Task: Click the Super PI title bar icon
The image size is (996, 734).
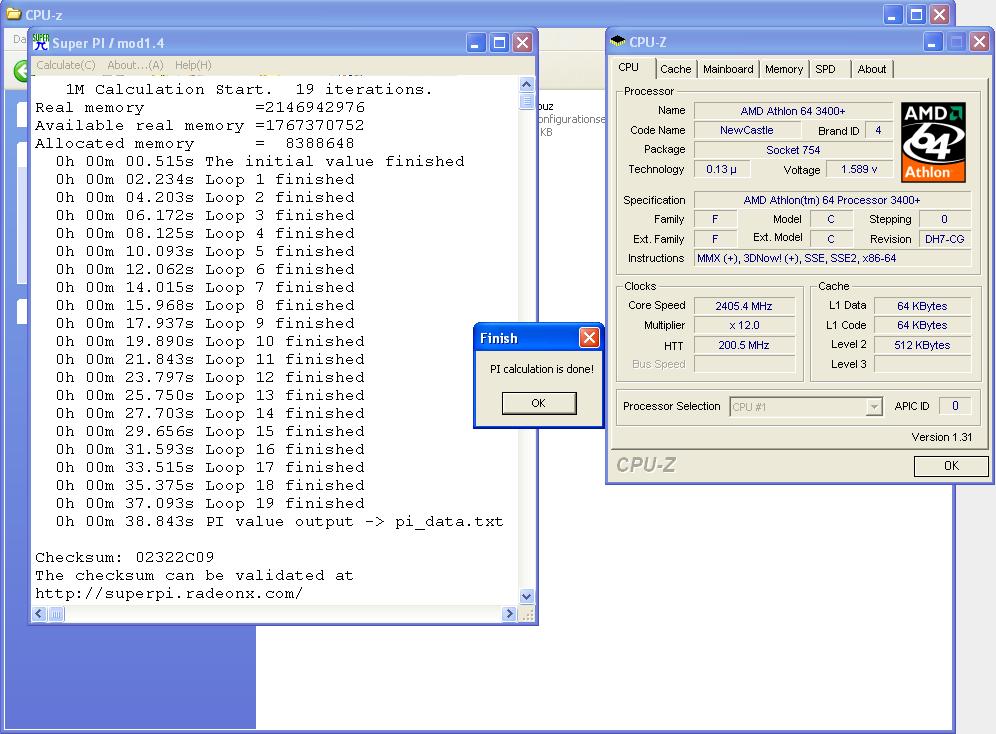Action: [41, 42]
